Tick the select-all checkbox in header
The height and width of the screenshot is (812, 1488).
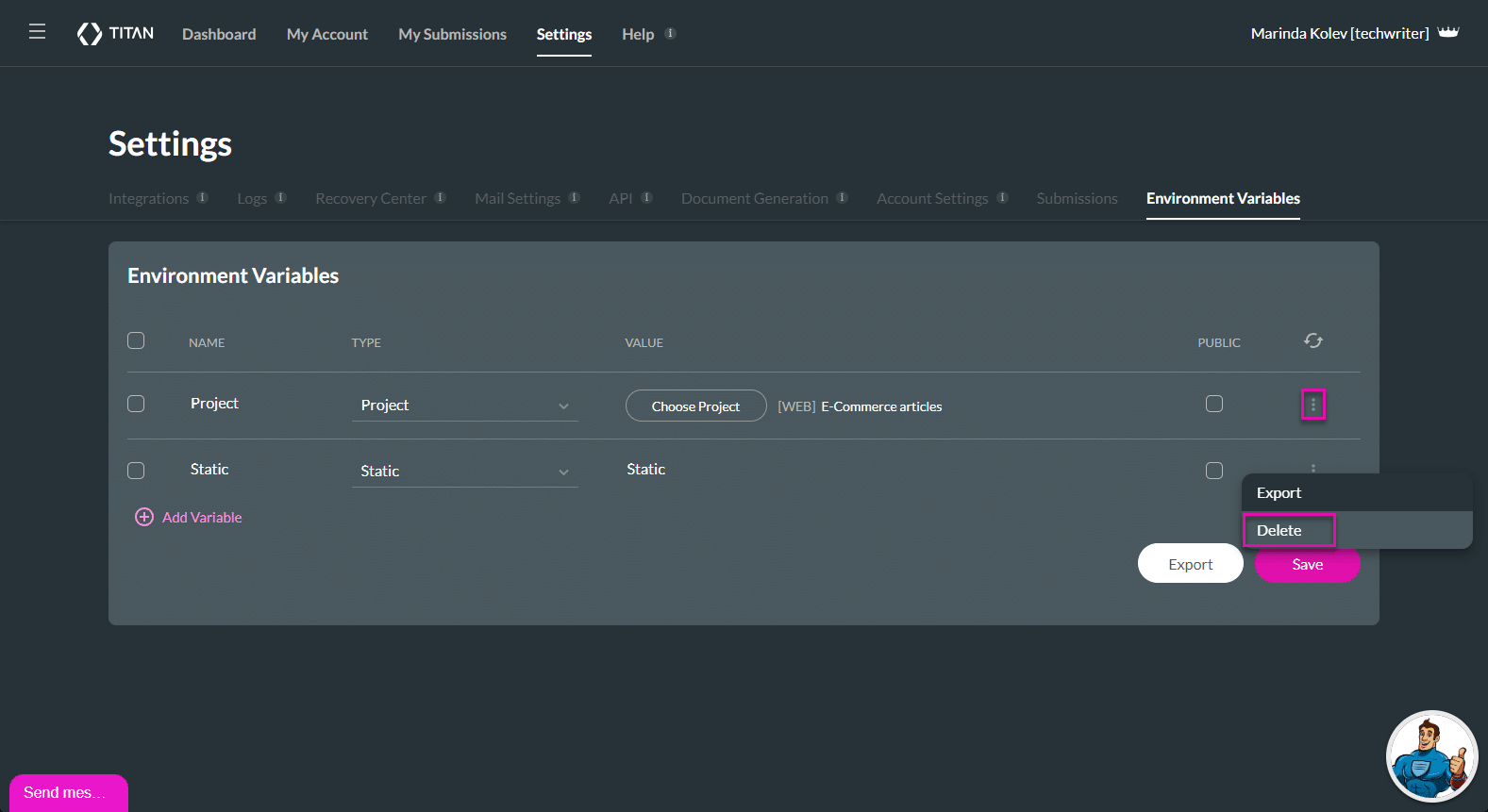tap(136, 340)
